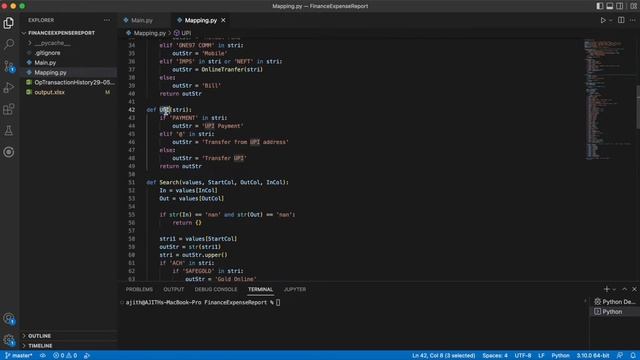
Task: Click line number 51 in gutter
Action: 131,182
